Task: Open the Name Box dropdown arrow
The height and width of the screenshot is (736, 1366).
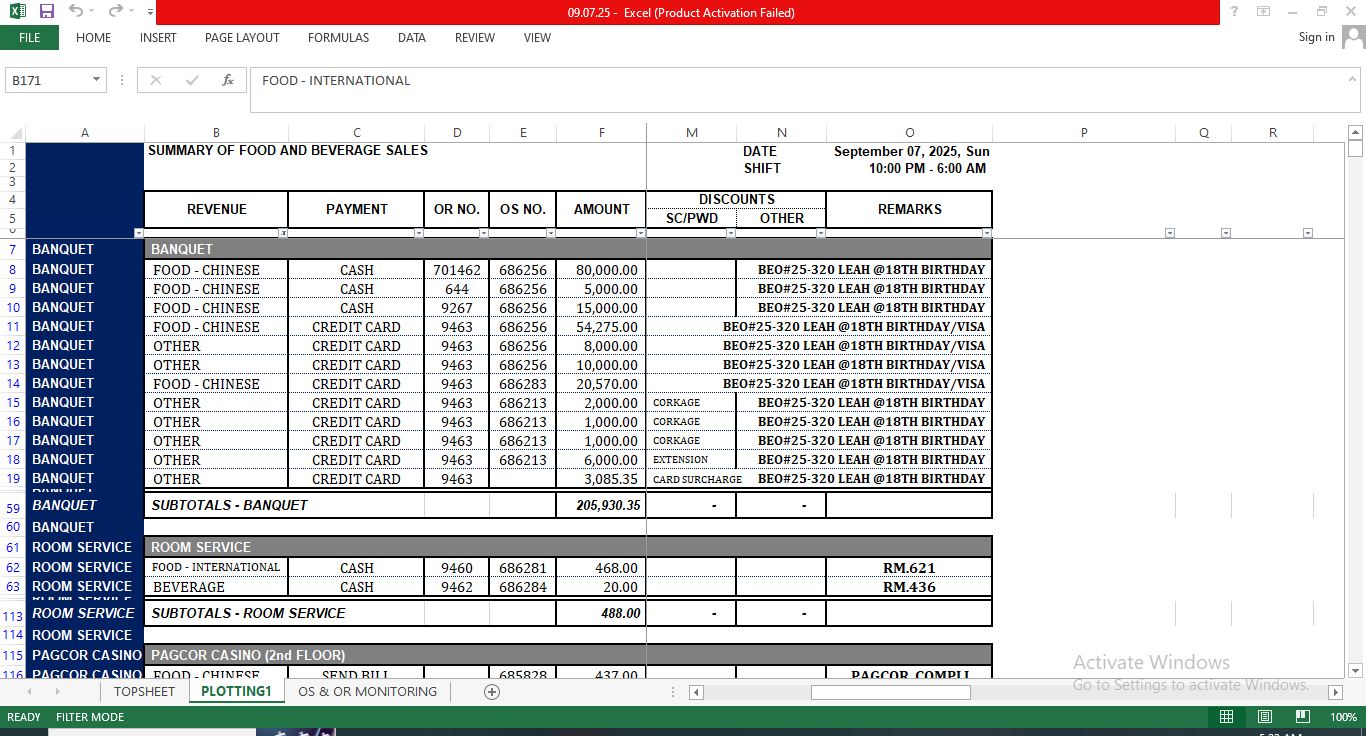Action: tap(97, 80)
